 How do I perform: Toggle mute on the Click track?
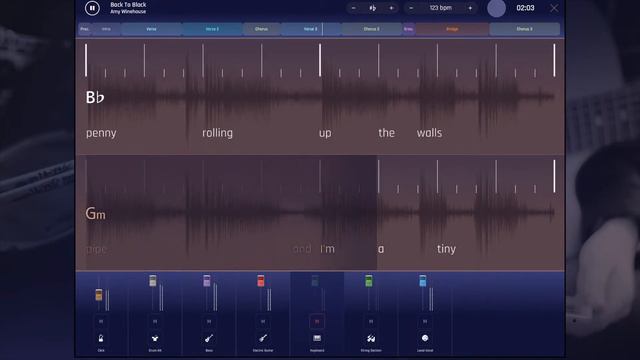[101, 322]
